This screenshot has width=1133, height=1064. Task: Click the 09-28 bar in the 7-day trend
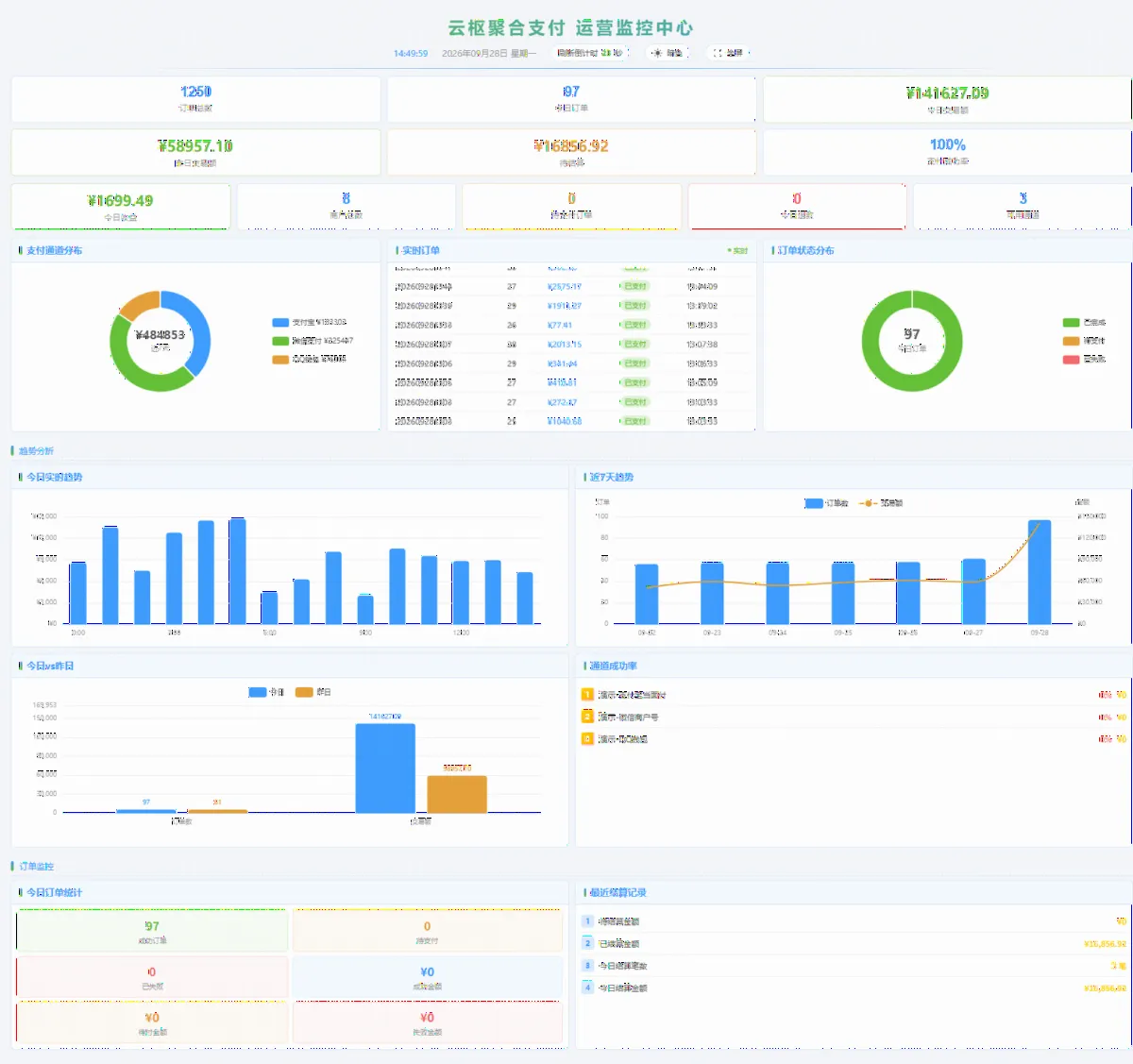pyautogui.click(x=1040, y=572)
